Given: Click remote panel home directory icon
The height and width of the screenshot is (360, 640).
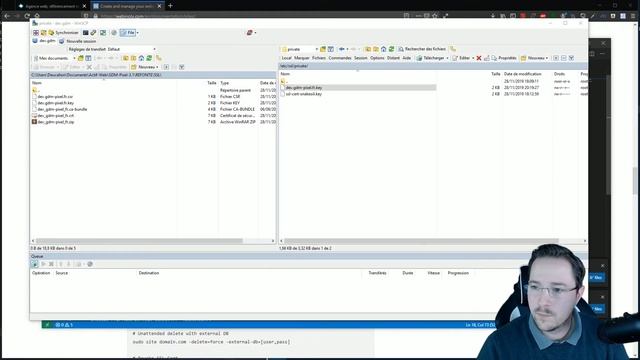Looking at the screenshot, I should coord(384,49).
